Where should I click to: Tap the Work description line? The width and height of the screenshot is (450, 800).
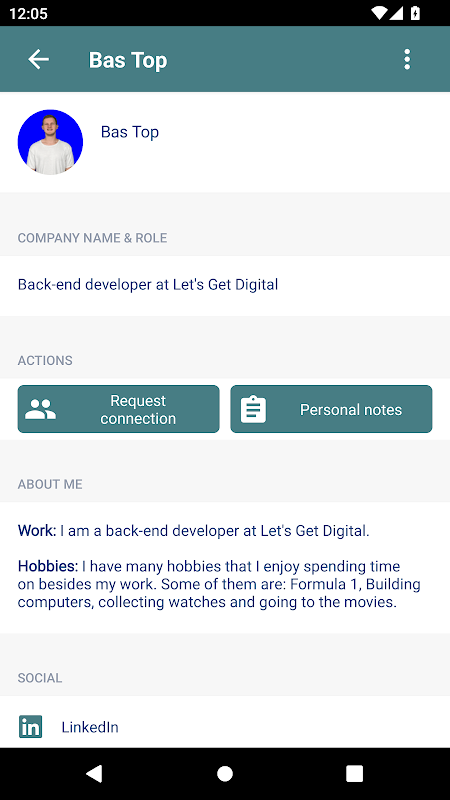tap(193, 531)
